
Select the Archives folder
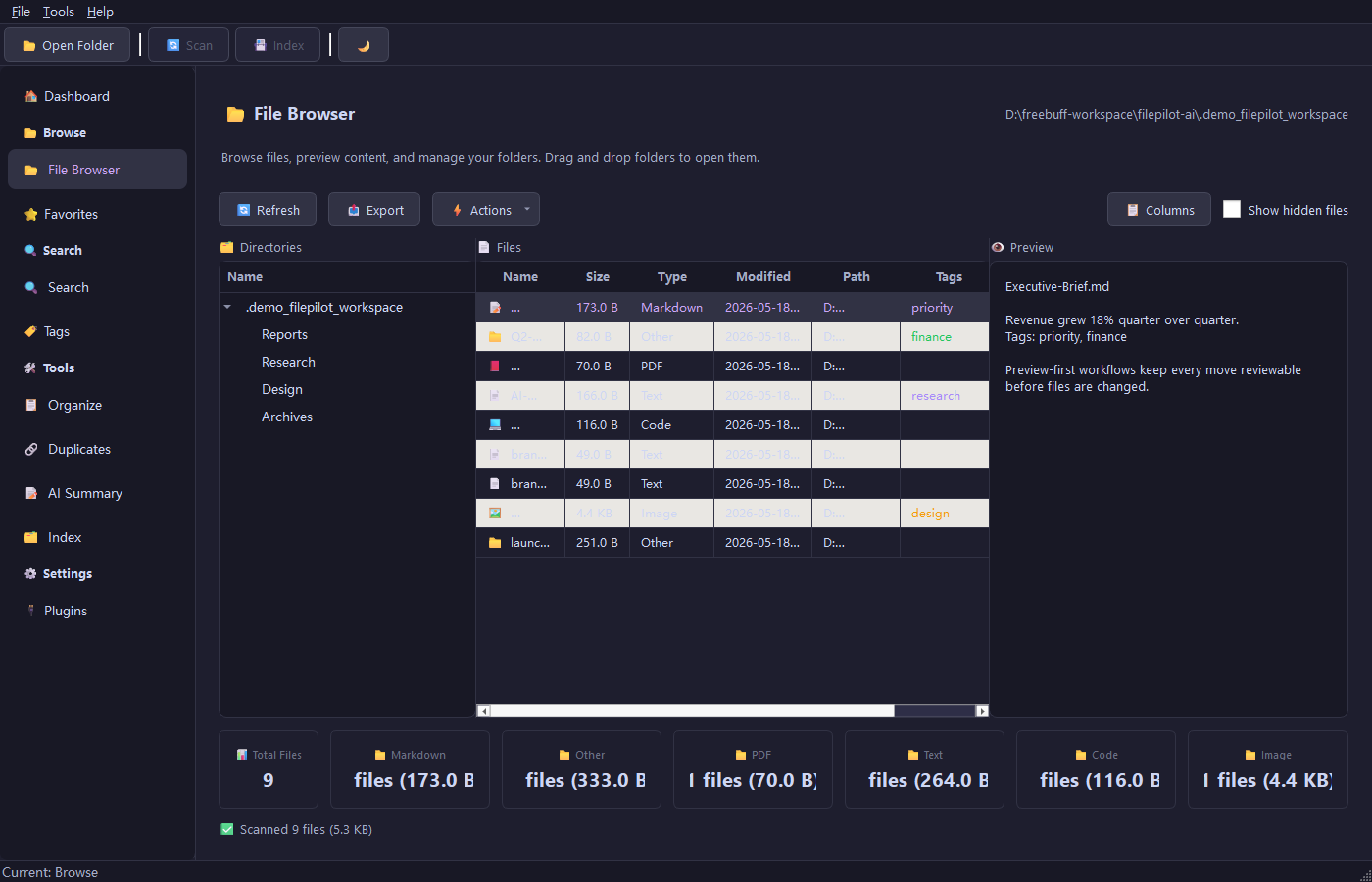pyautogui.click(x=287, y=416)
